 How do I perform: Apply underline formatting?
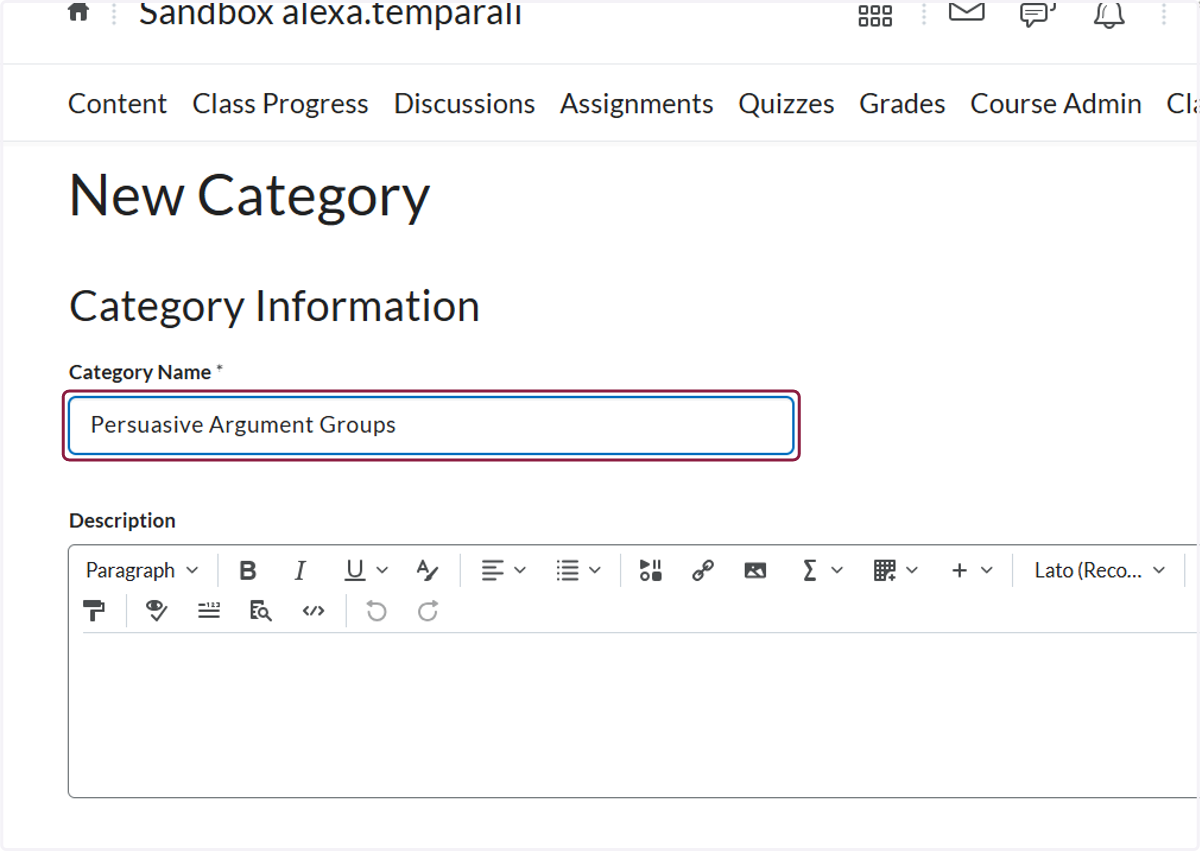coord(354,571)
